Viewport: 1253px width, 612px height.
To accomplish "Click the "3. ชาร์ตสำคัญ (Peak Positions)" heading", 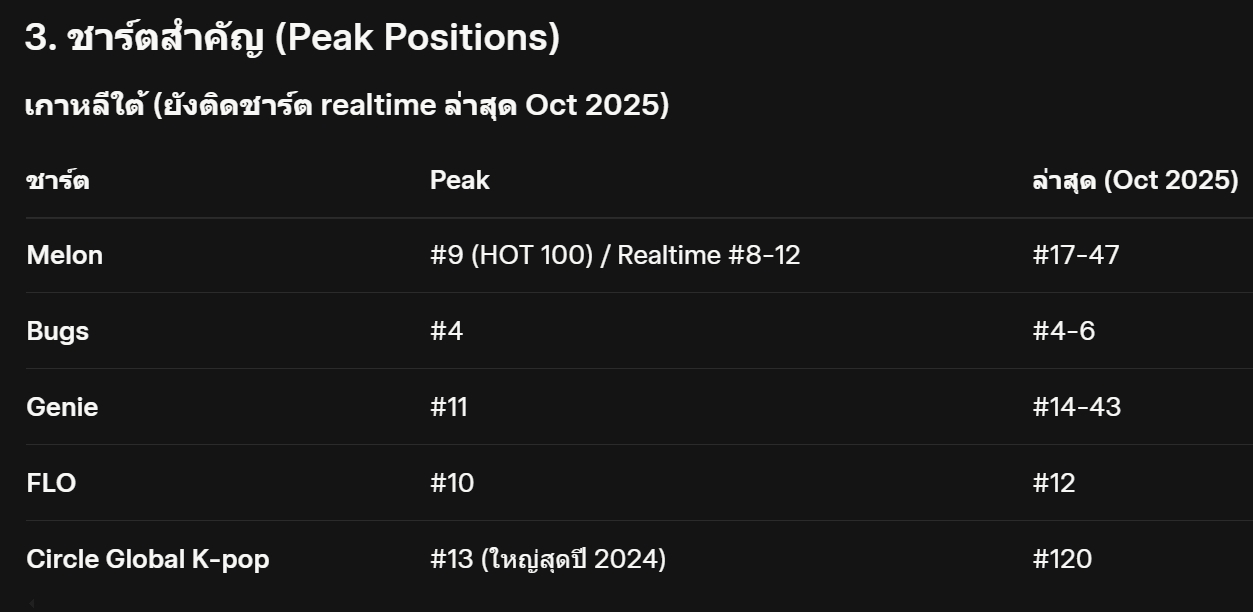I will [292, 38].
